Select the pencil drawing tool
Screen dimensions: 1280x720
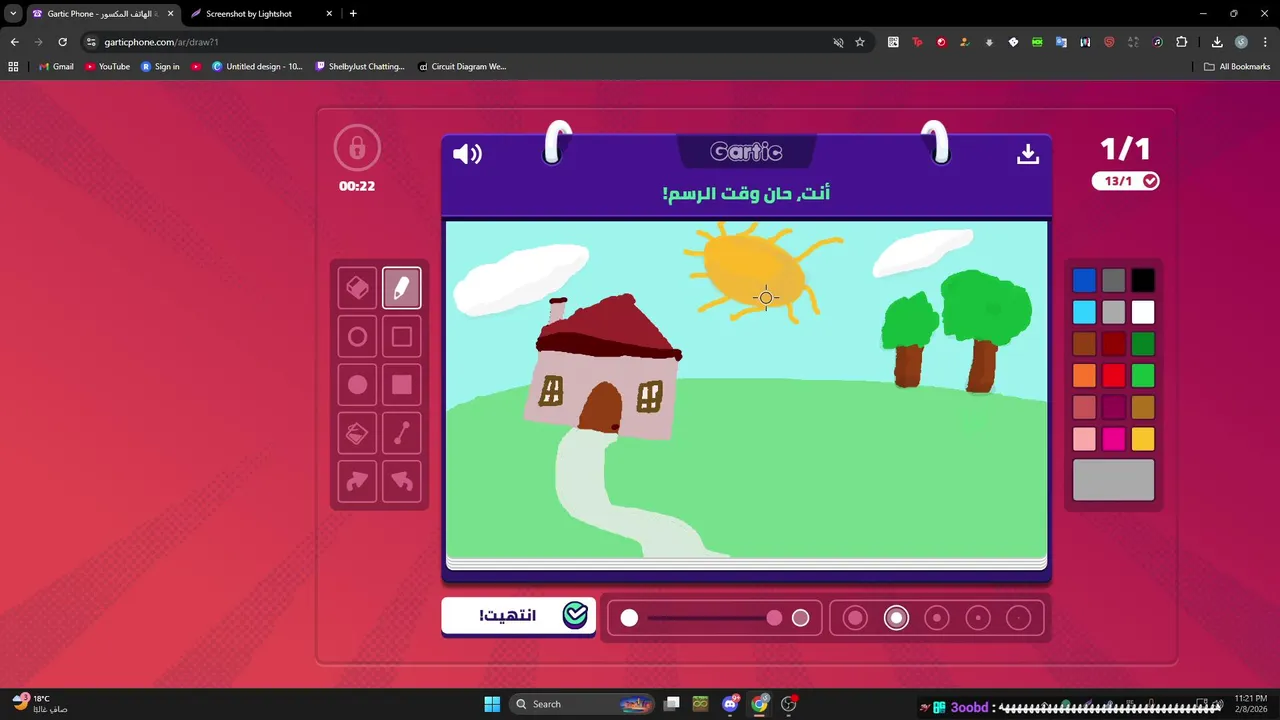(x=401, y=289)
